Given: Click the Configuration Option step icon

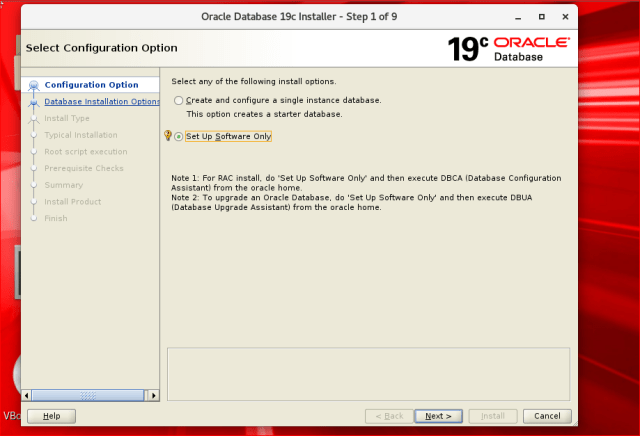Looking at the screenshot, I should pos(33,85).
